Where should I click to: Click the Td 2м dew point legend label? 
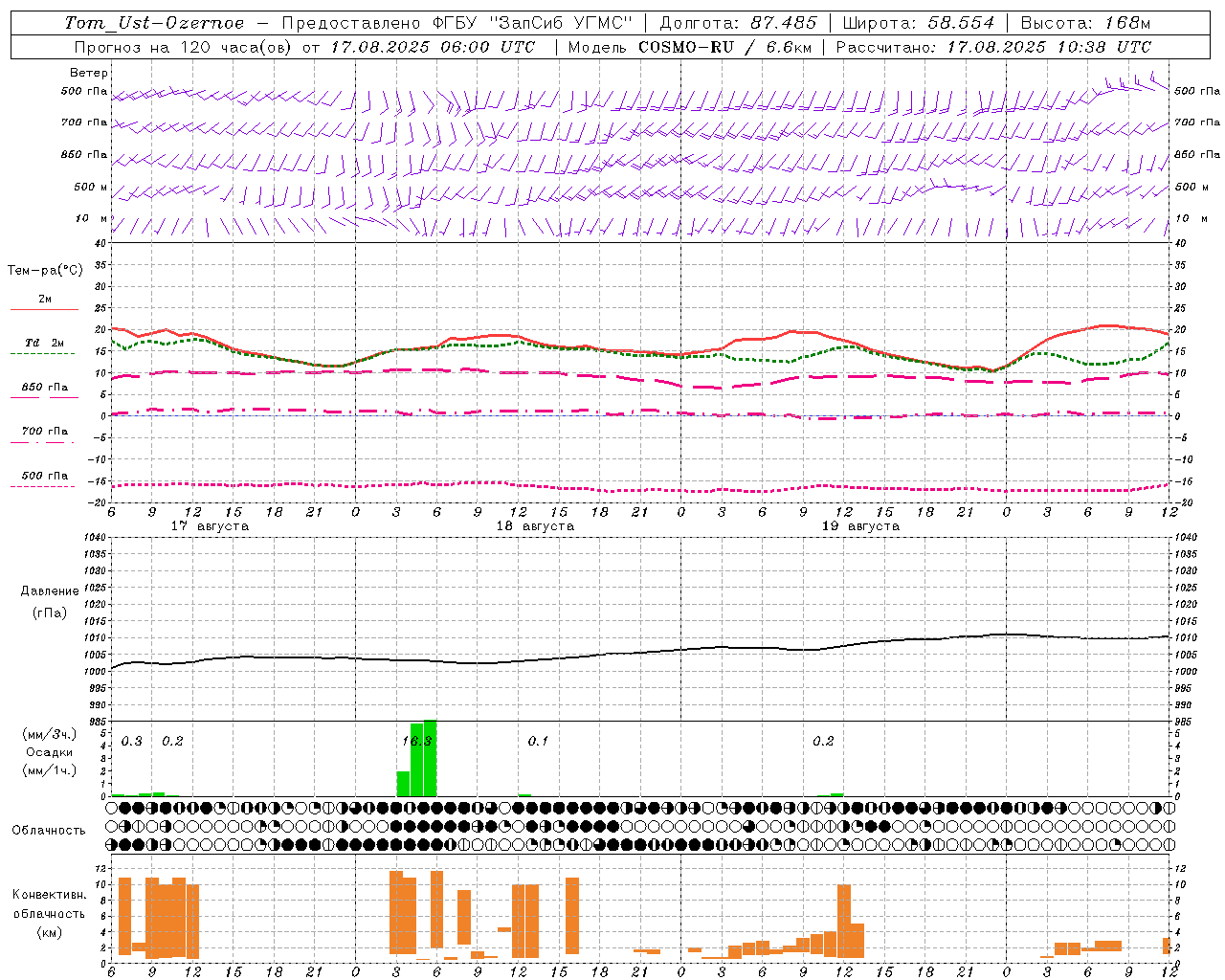click(45, 343)
